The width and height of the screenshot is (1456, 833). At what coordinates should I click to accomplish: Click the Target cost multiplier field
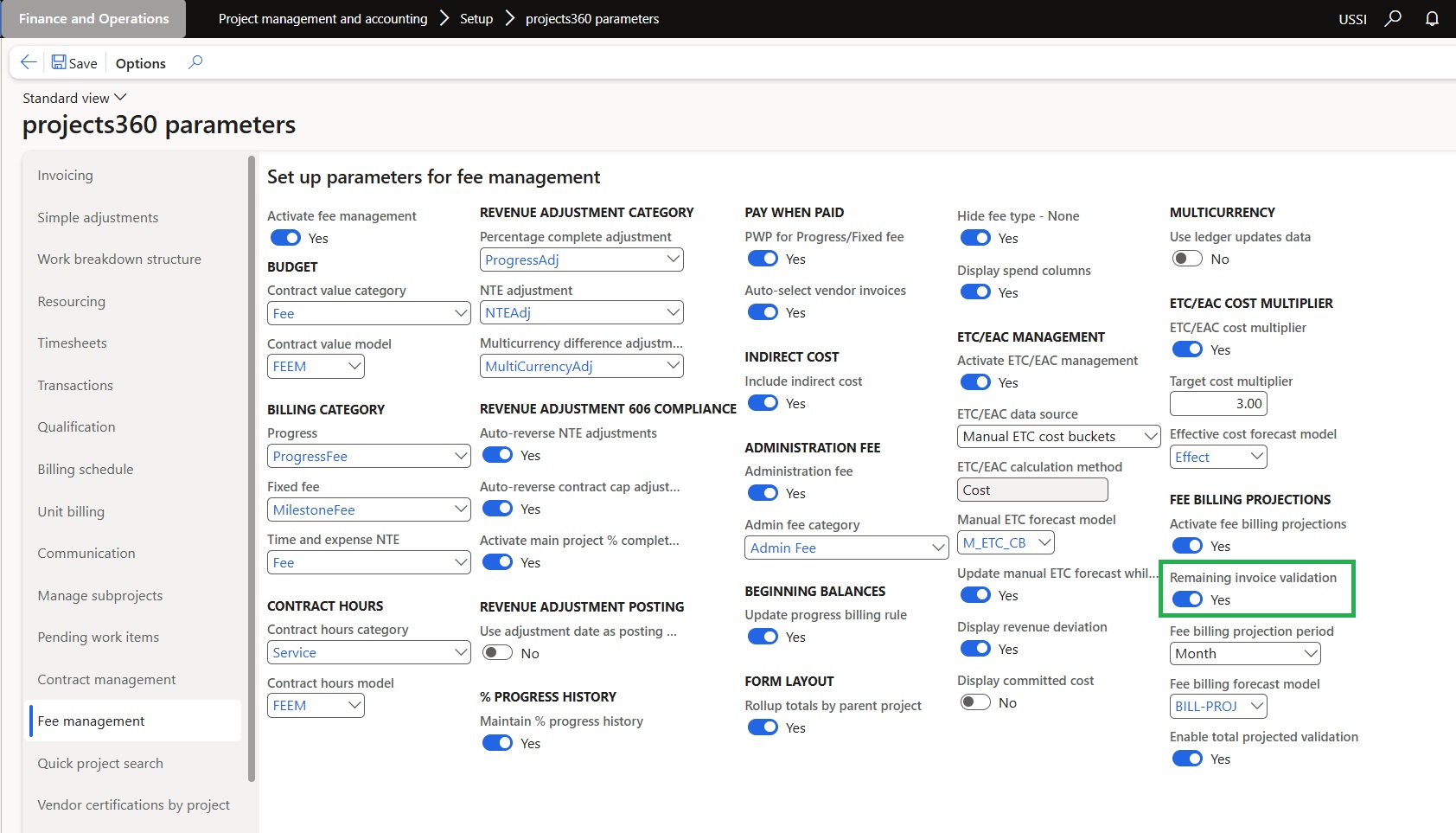[x=1217, y=403]
